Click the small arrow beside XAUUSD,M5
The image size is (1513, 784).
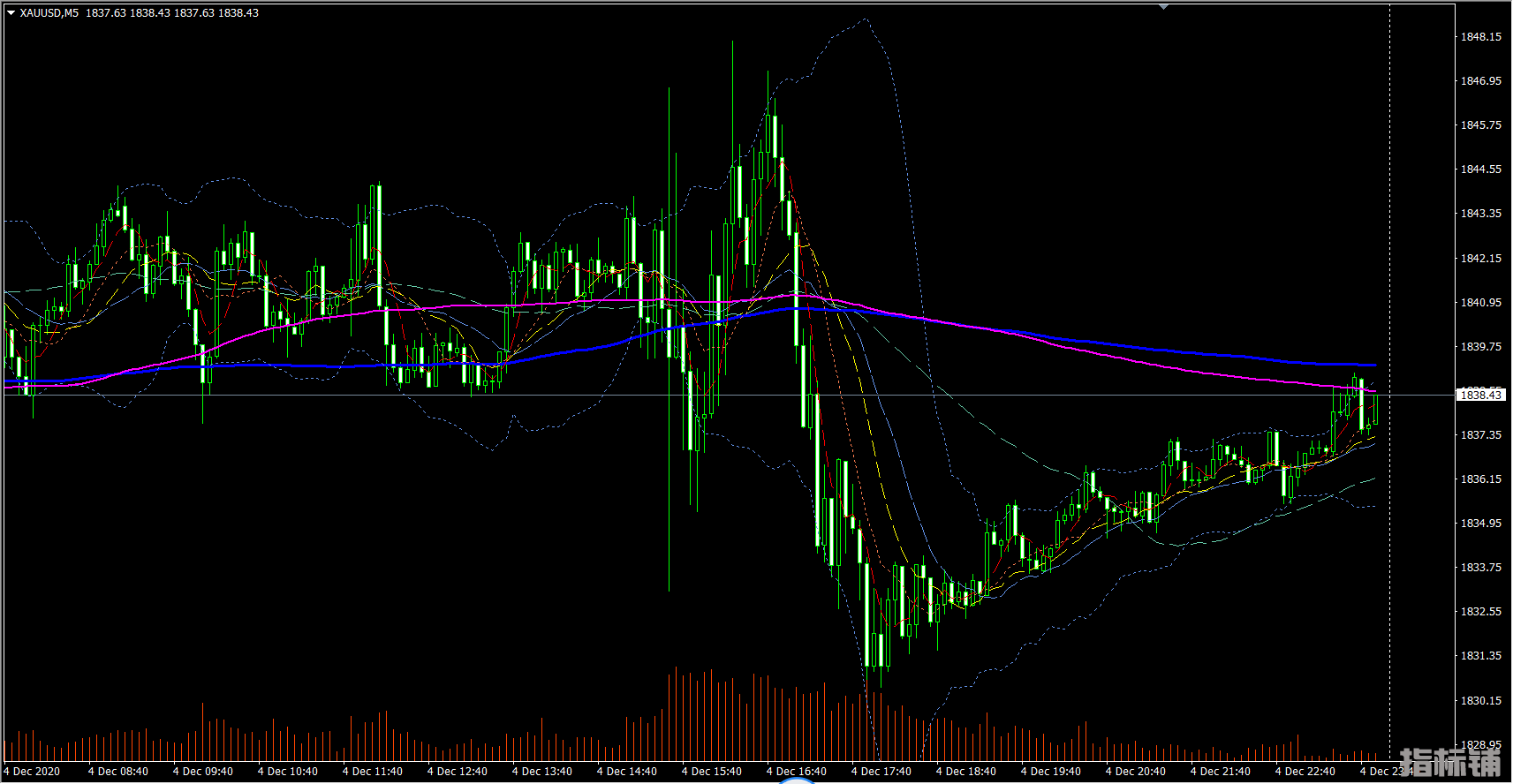[11, 13]
